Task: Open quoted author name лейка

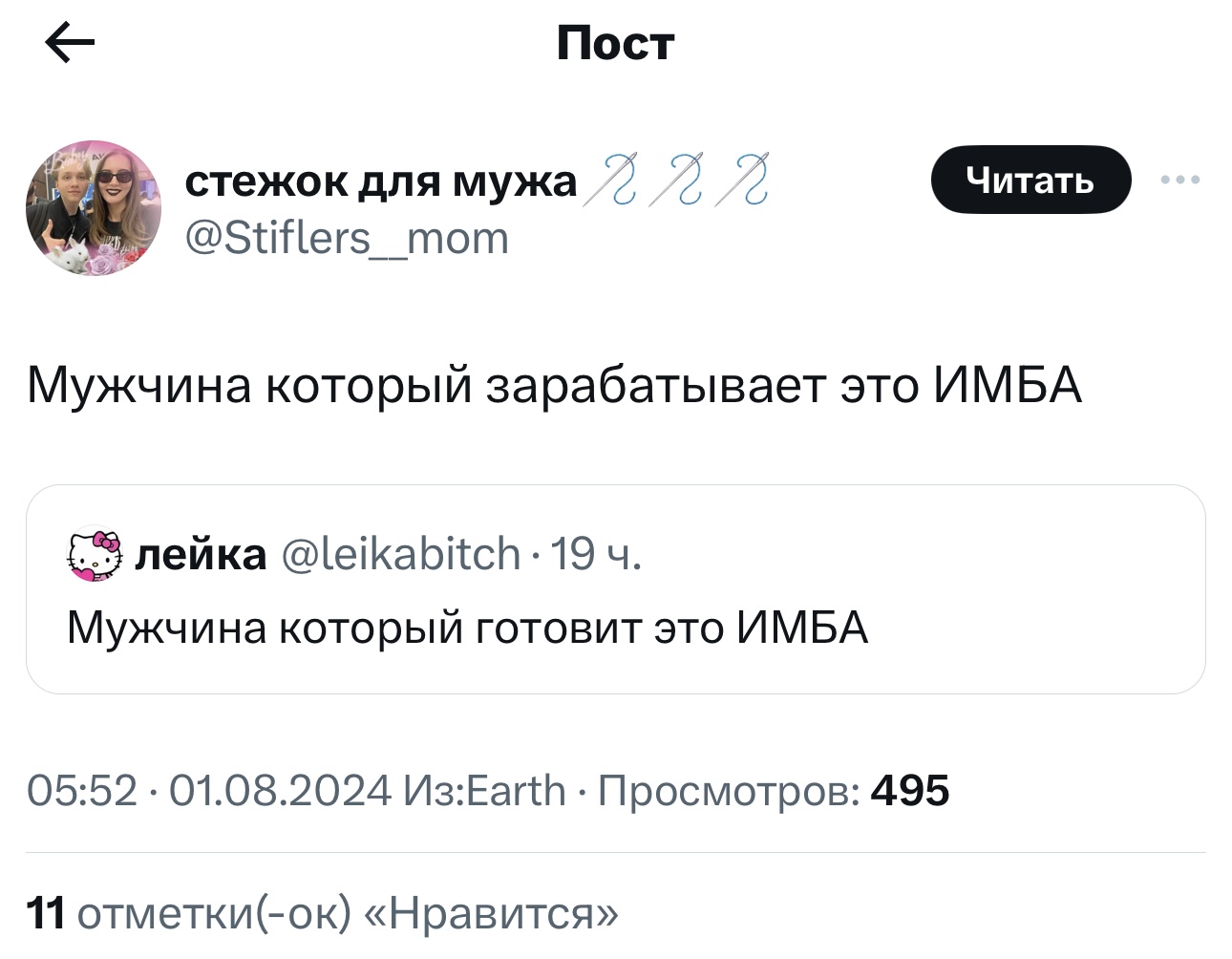Action: point(201,554)
